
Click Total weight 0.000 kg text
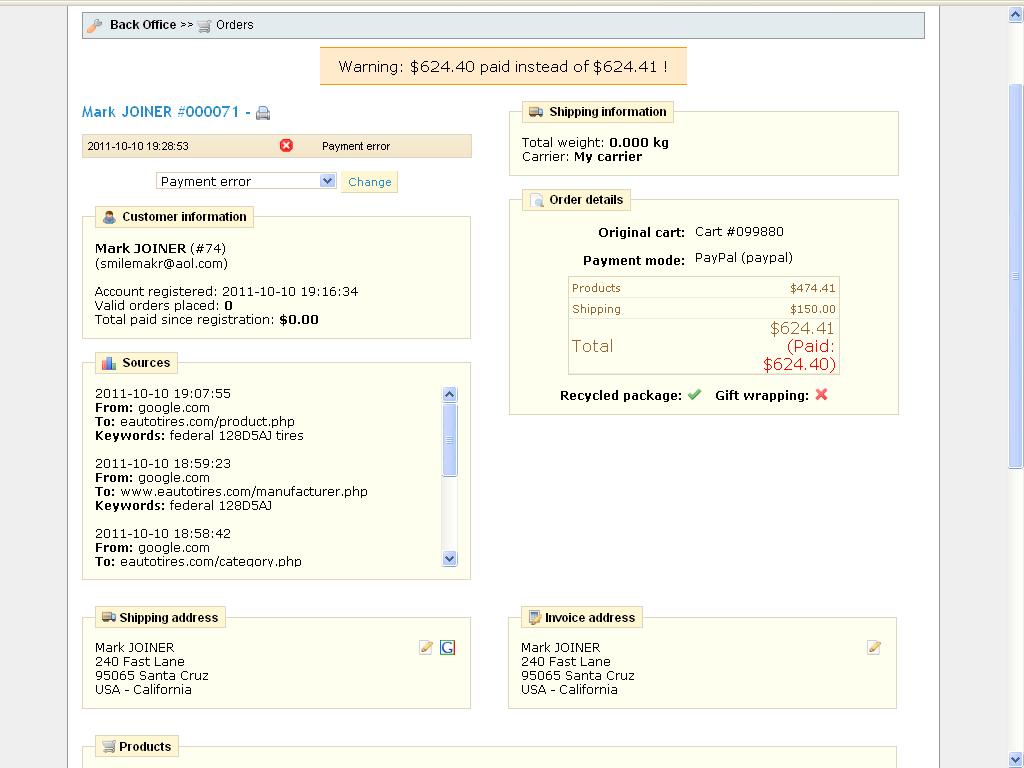[595, 142]
